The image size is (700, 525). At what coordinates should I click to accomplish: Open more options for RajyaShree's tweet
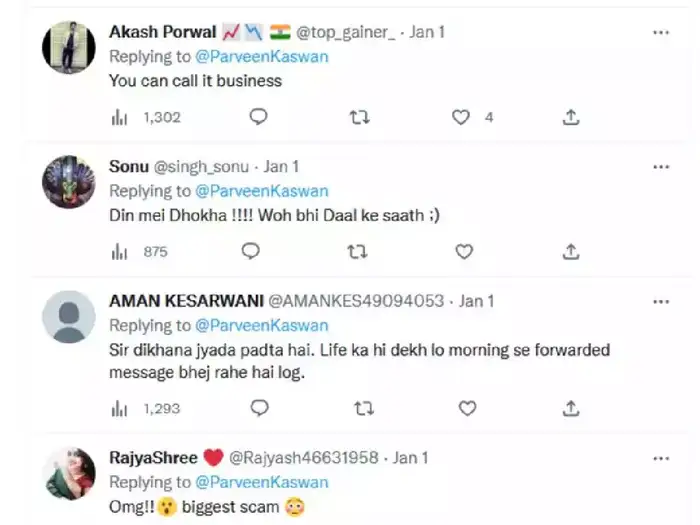pos(661,458)
